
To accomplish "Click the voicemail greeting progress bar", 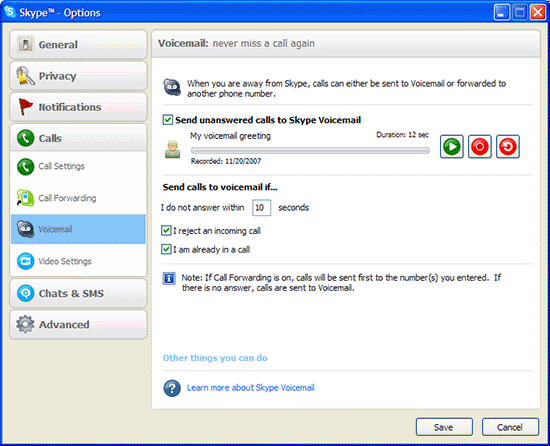I will click(310, 150).
